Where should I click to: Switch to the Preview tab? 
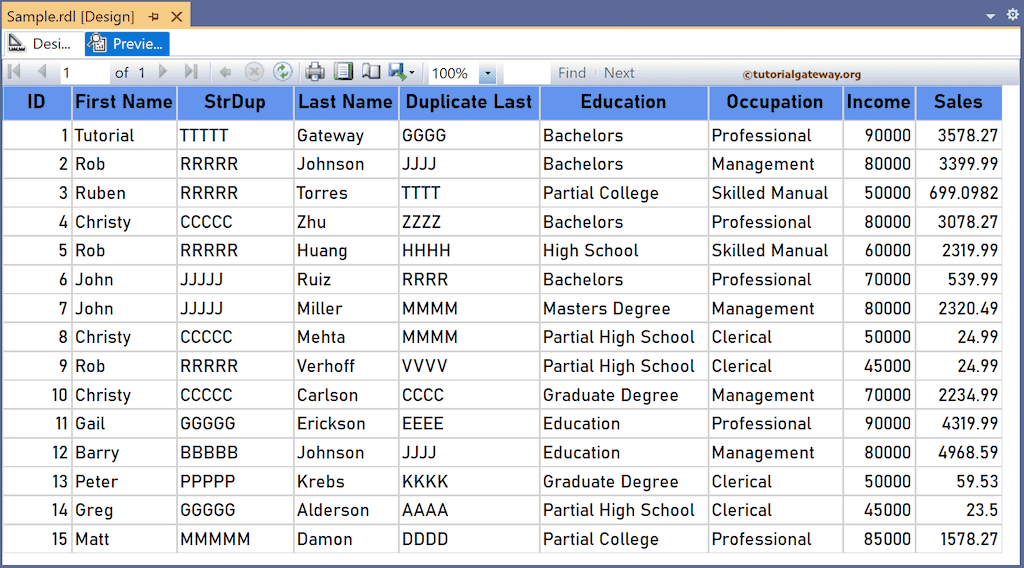tap(127, 44)
